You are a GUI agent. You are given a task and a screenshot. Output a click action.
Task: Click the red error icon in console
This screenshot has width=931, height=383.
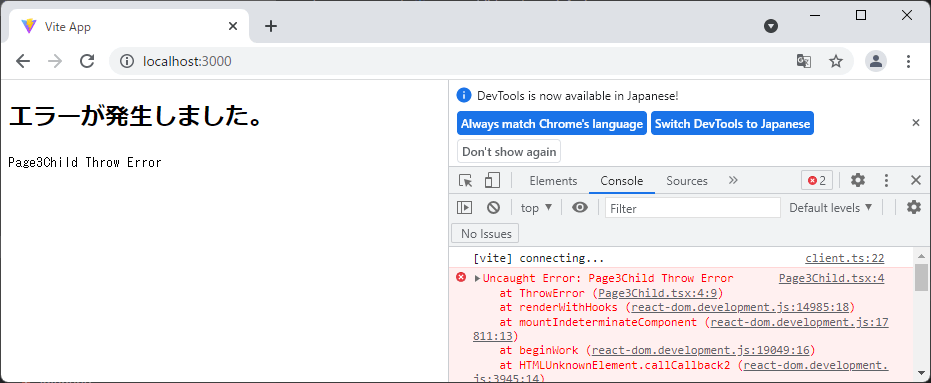click(x=461, y=277)
